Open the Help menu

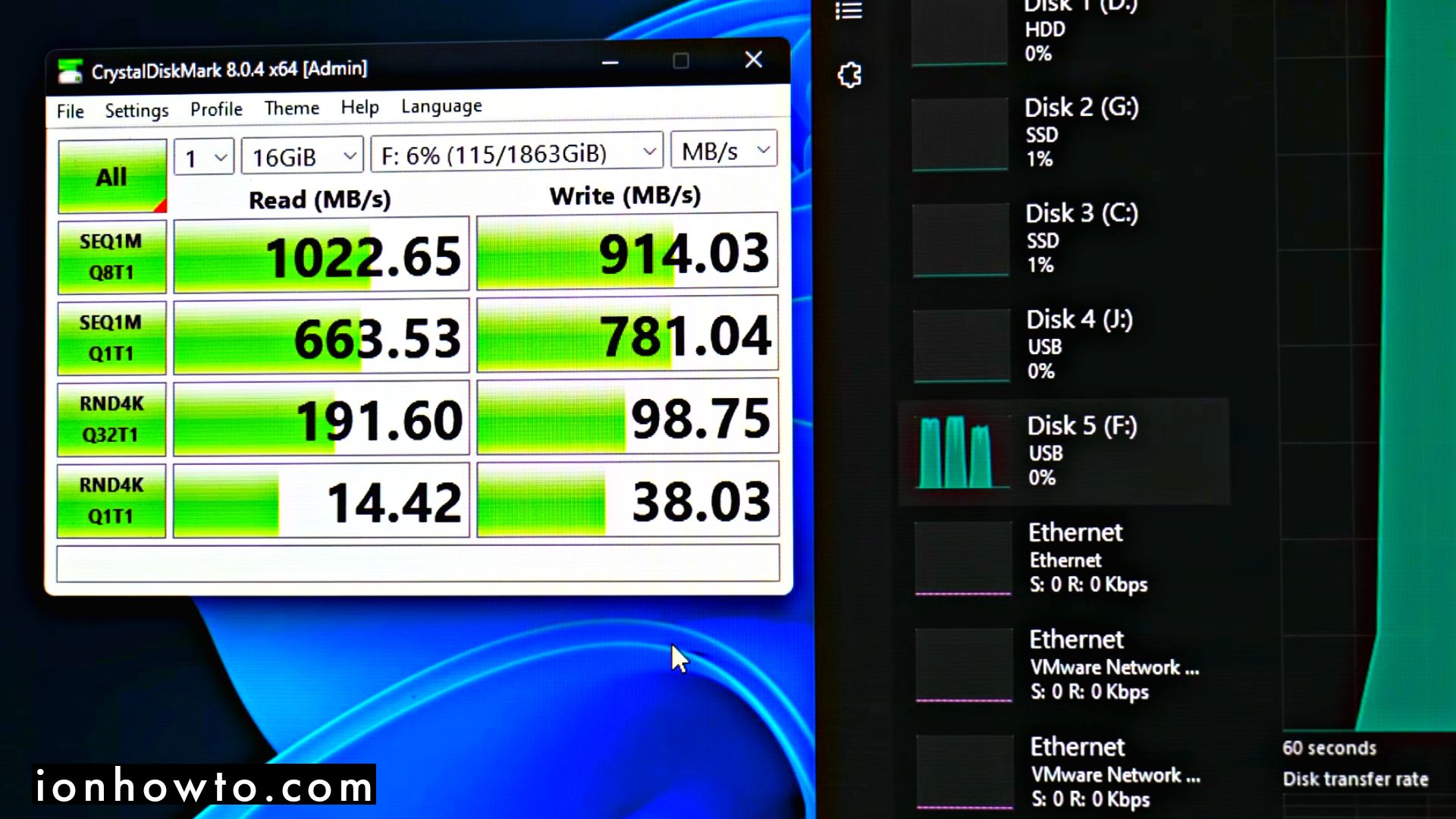click(359, 108)
